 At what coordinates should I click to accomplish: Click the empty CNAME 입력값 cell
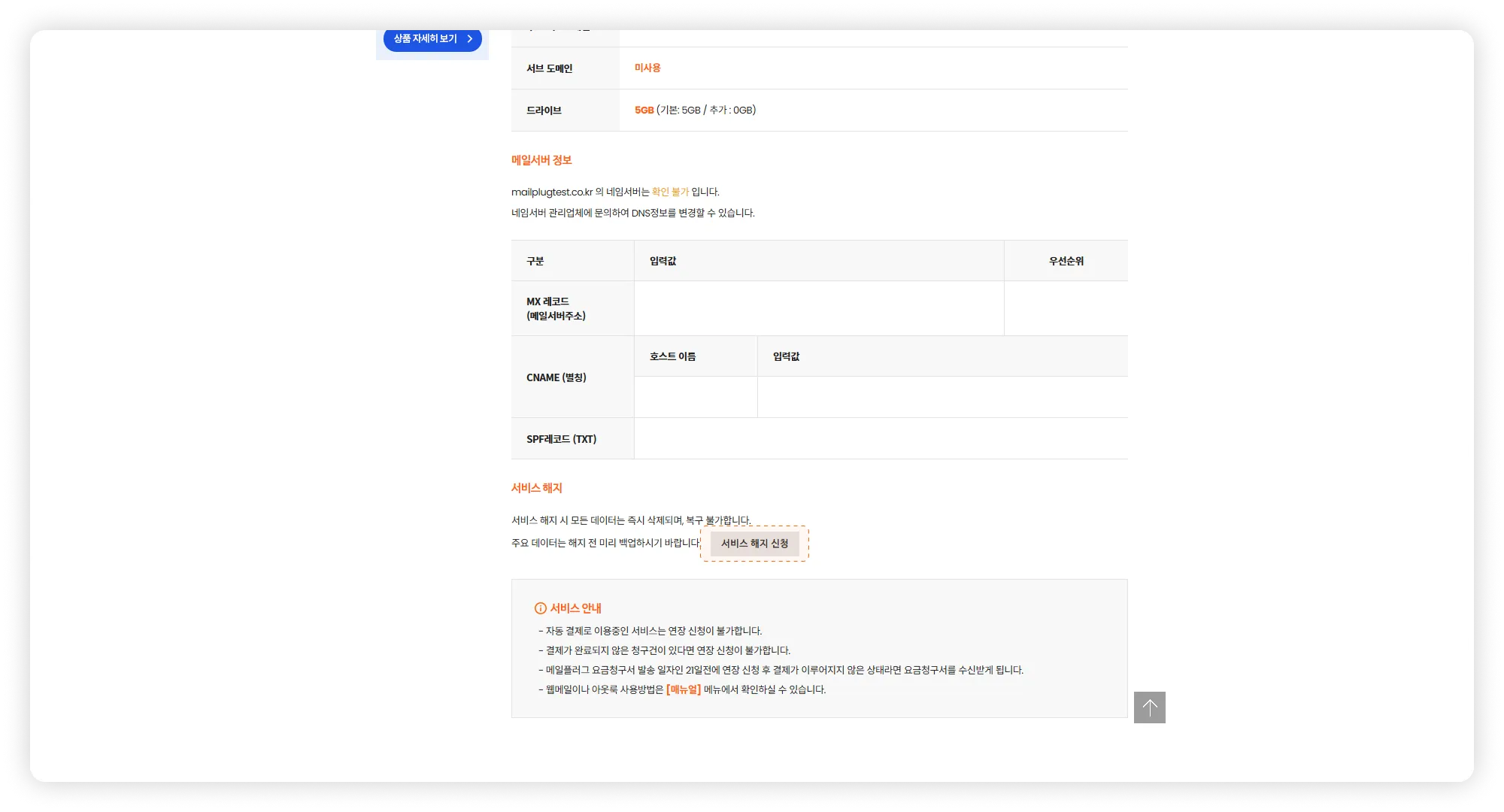(942, 397)
